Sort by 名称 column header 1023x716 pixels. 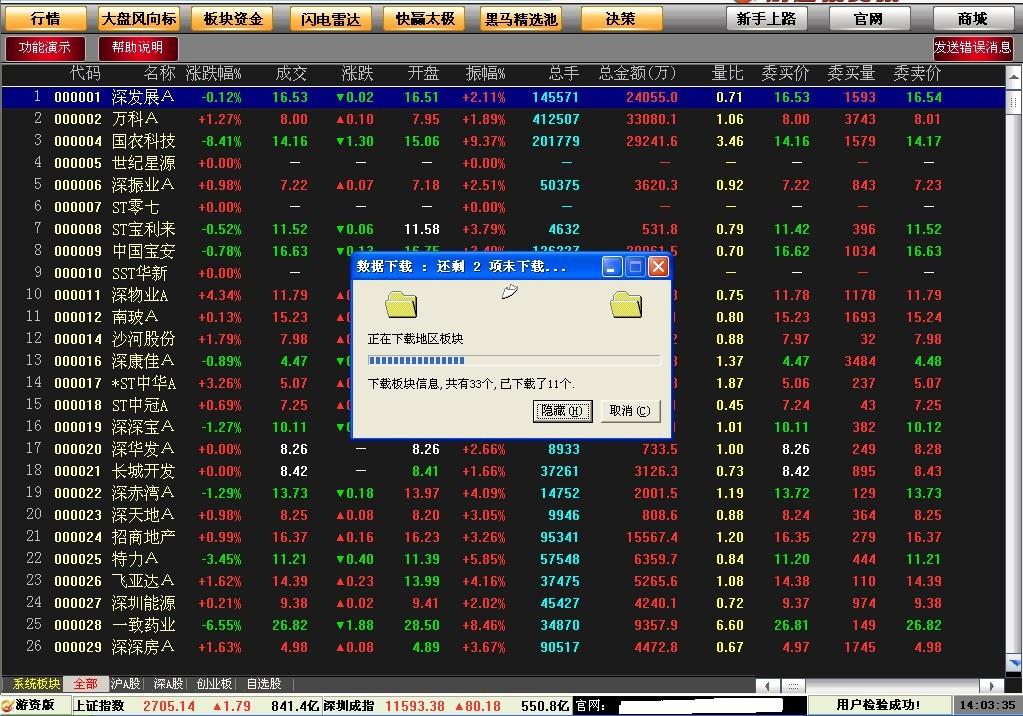159,73
